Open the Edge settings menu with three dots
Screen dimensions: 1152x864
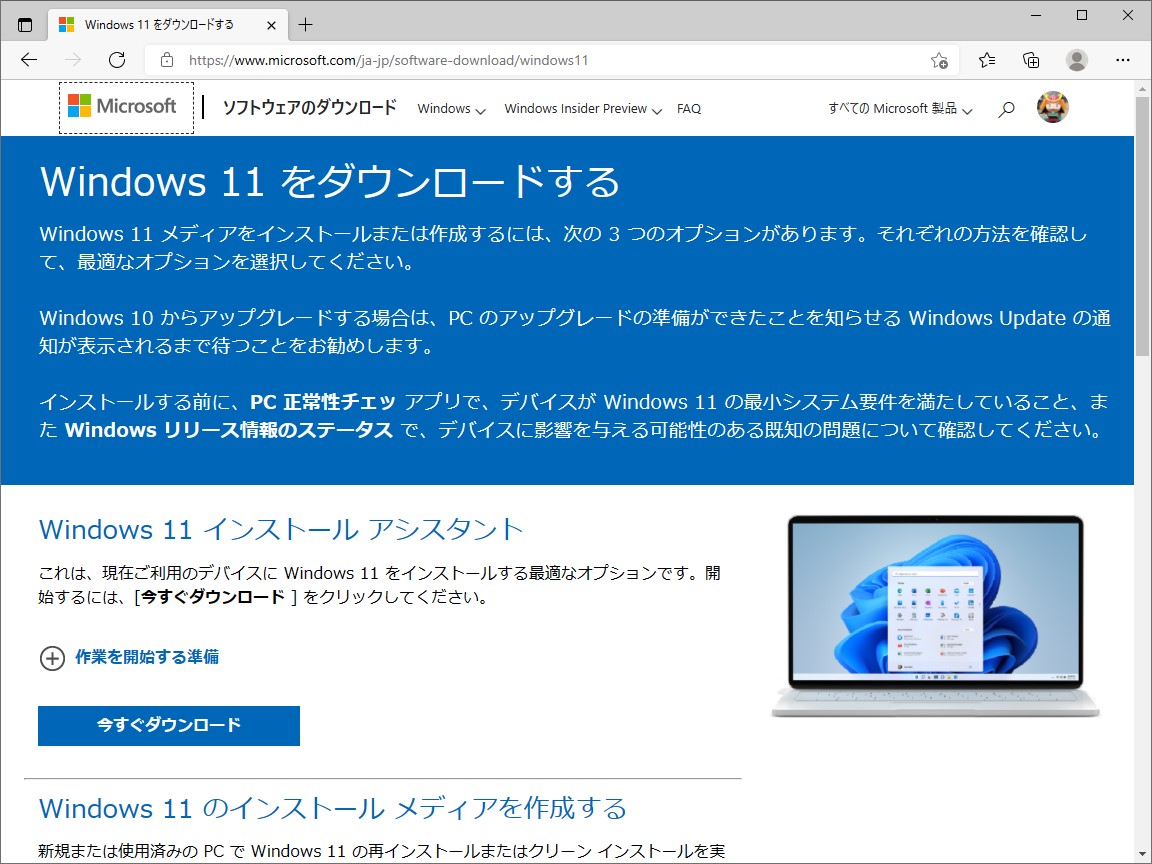tap(1123, 60)
